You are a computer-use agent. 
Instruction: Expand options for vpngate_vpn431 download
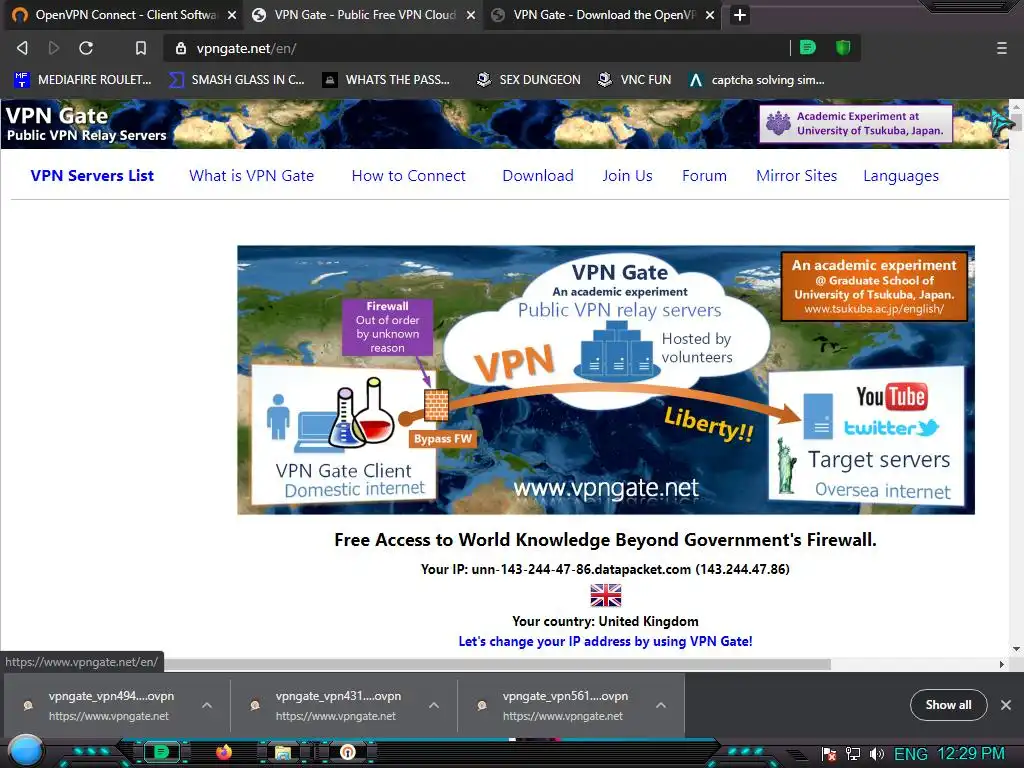pos(434,705)
